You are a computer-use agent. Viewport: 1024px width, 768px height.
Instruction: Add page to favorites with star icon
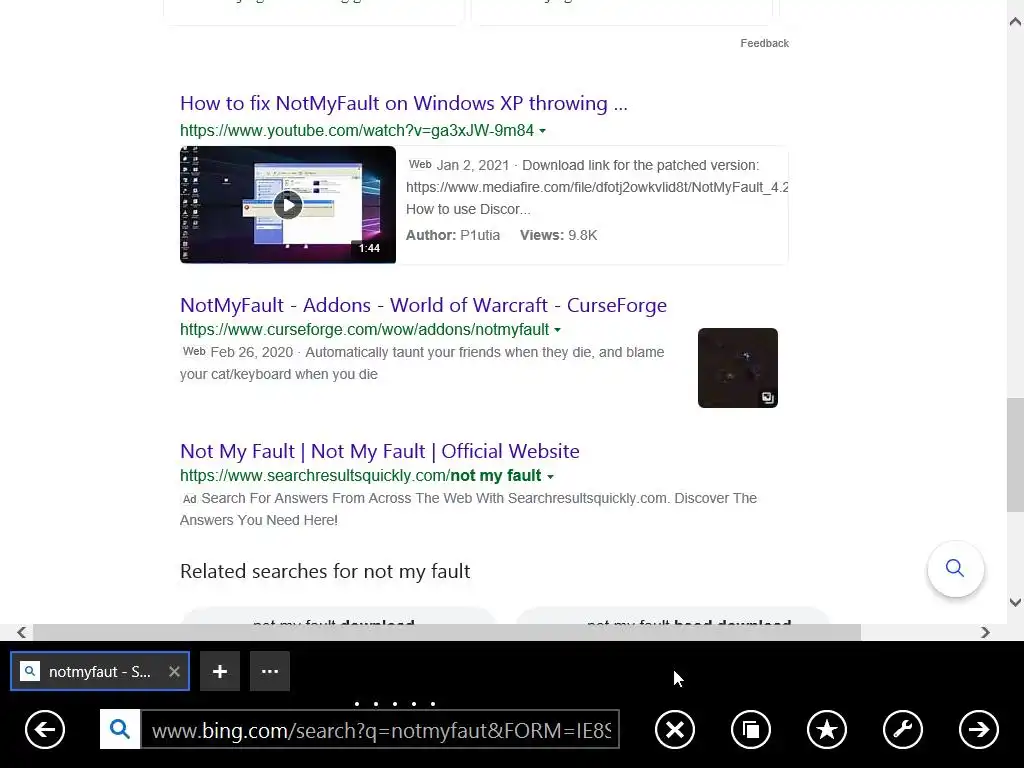(x=827, y=729)
